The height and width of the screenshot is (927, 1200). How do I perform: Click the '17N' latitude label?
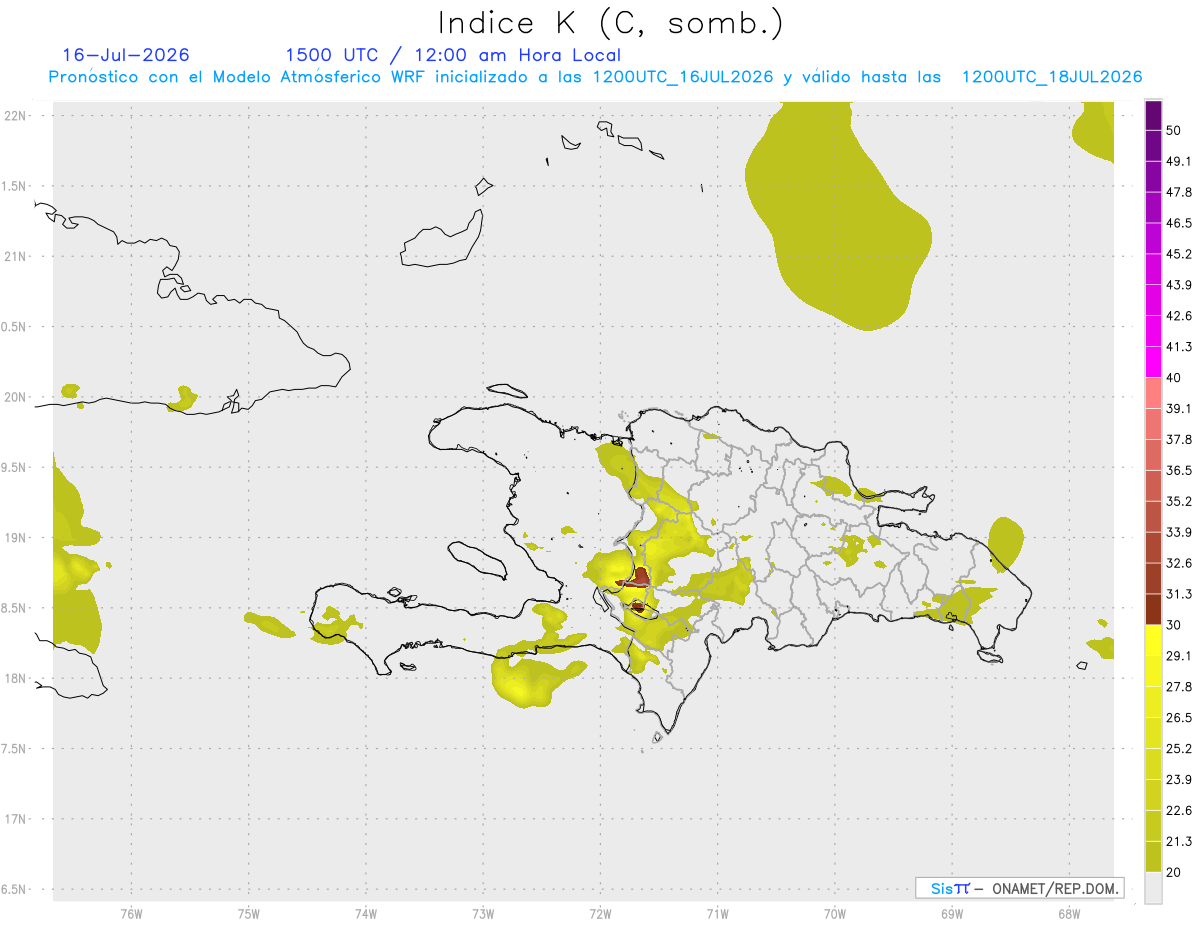click(15, 819)
